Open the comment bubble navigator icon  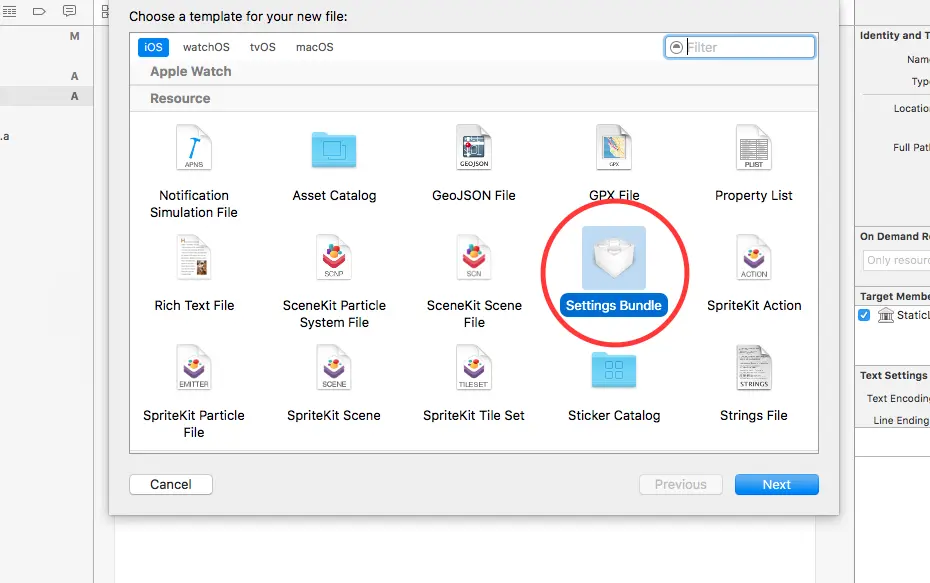pos(69,11)
